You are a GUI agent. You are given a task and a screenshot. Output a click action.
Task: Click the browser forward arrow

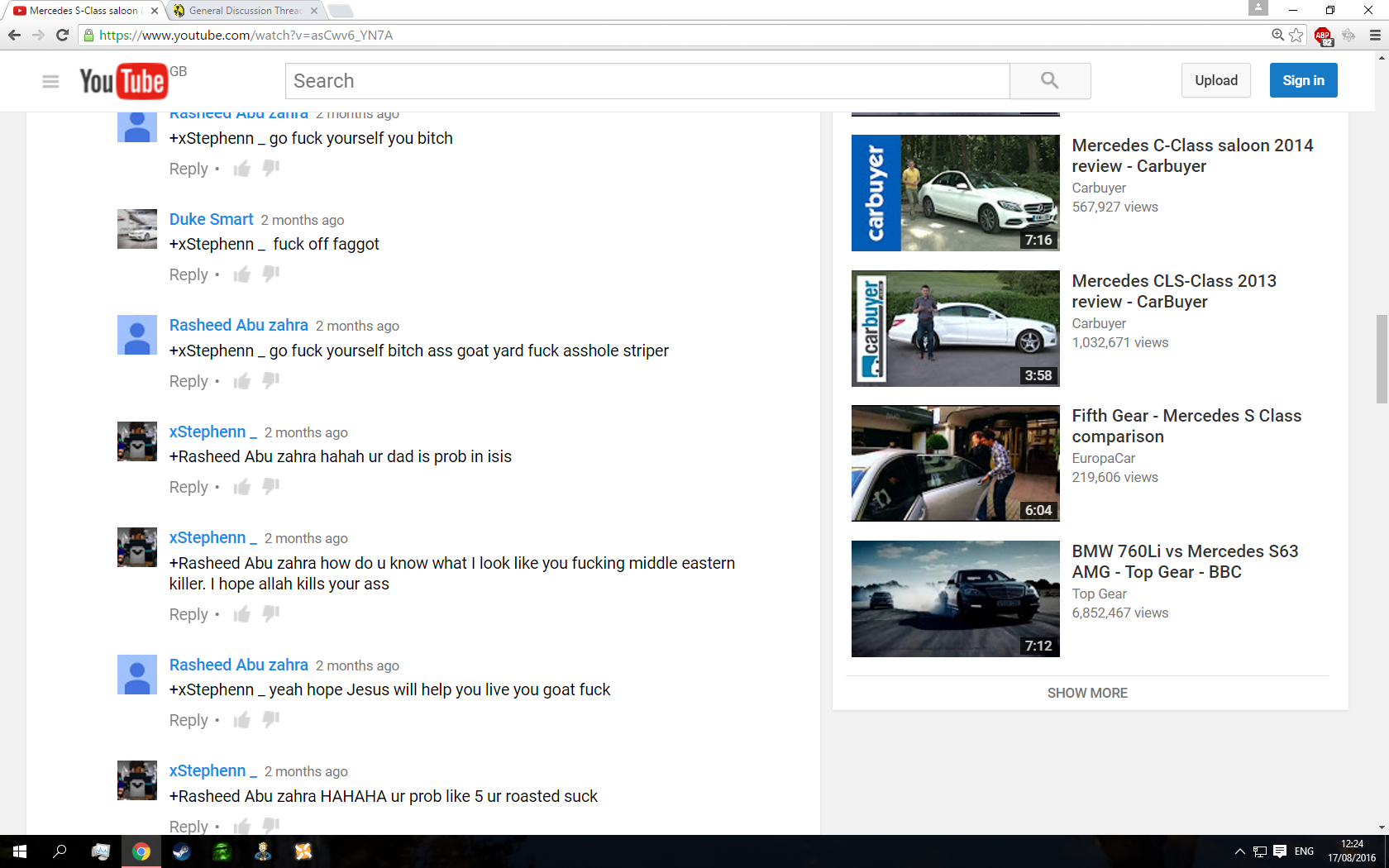(38, 35)
